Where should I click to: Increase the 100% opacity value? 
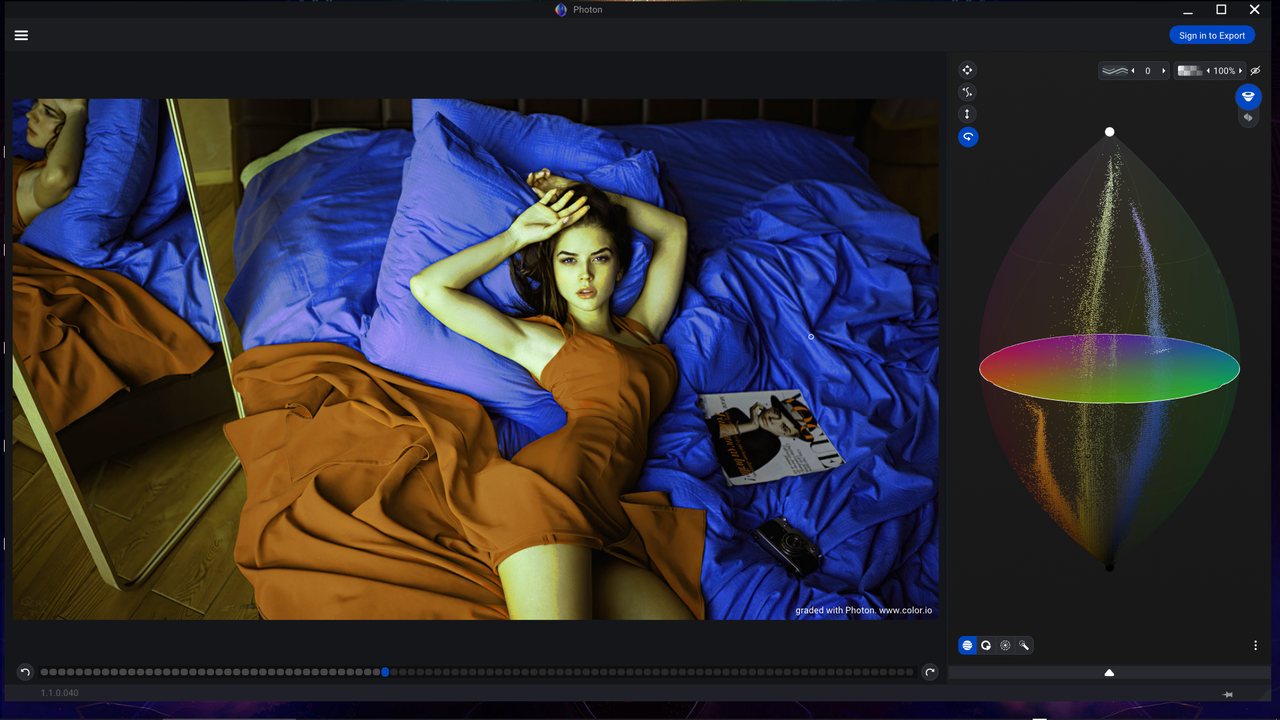point(1241,71)
